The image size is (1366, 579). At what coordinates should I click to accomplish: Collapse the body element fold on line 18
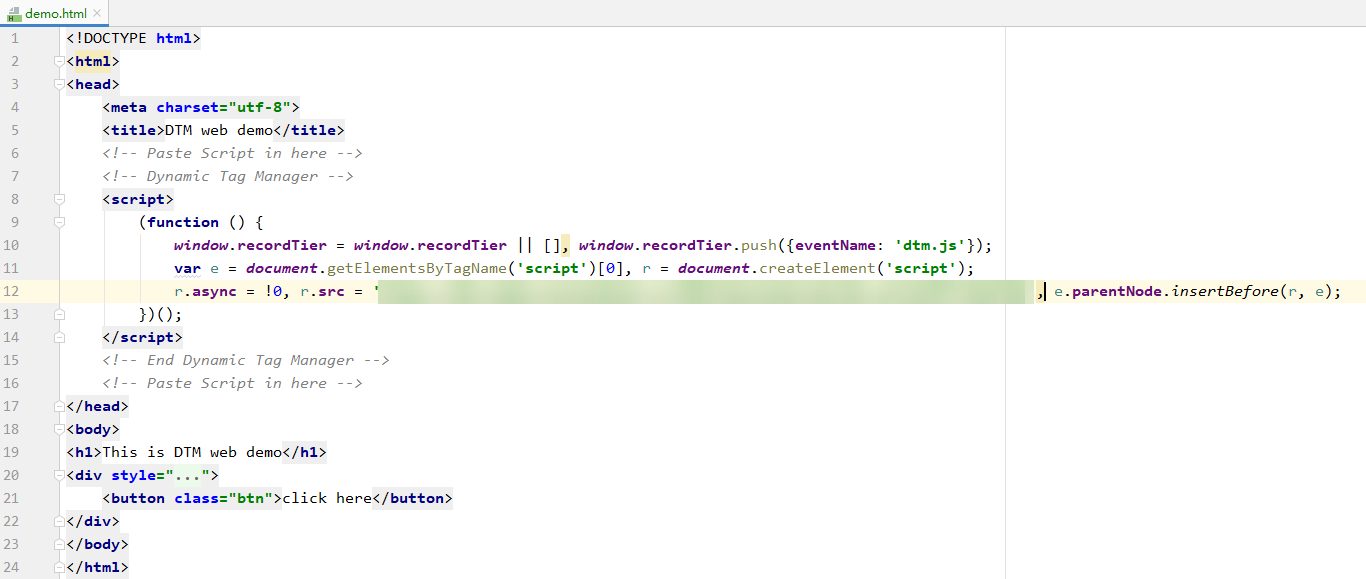(58, 429)
